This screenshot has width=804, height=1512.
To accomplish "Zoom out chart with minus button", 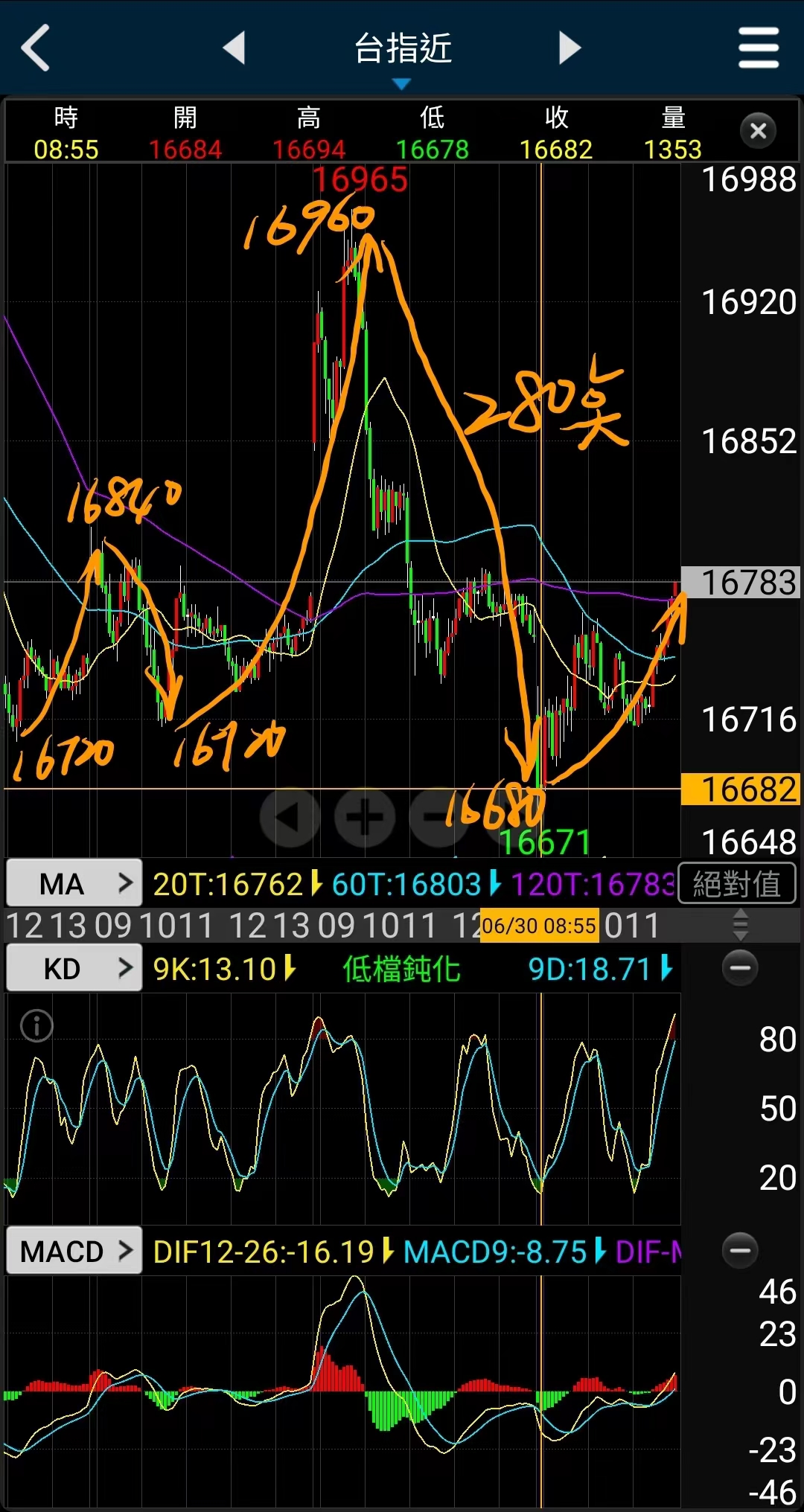I will [438, 817].
